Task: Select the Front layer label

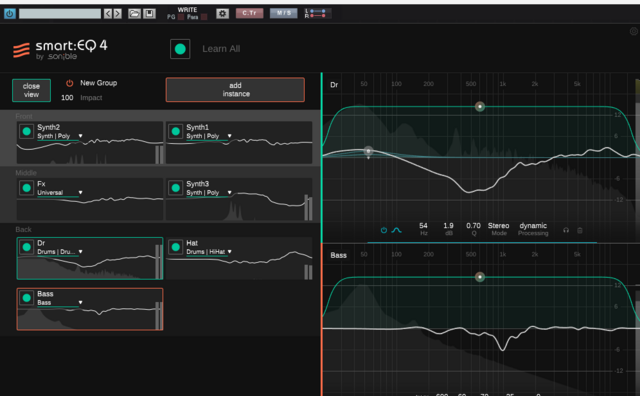Action: 24,116
